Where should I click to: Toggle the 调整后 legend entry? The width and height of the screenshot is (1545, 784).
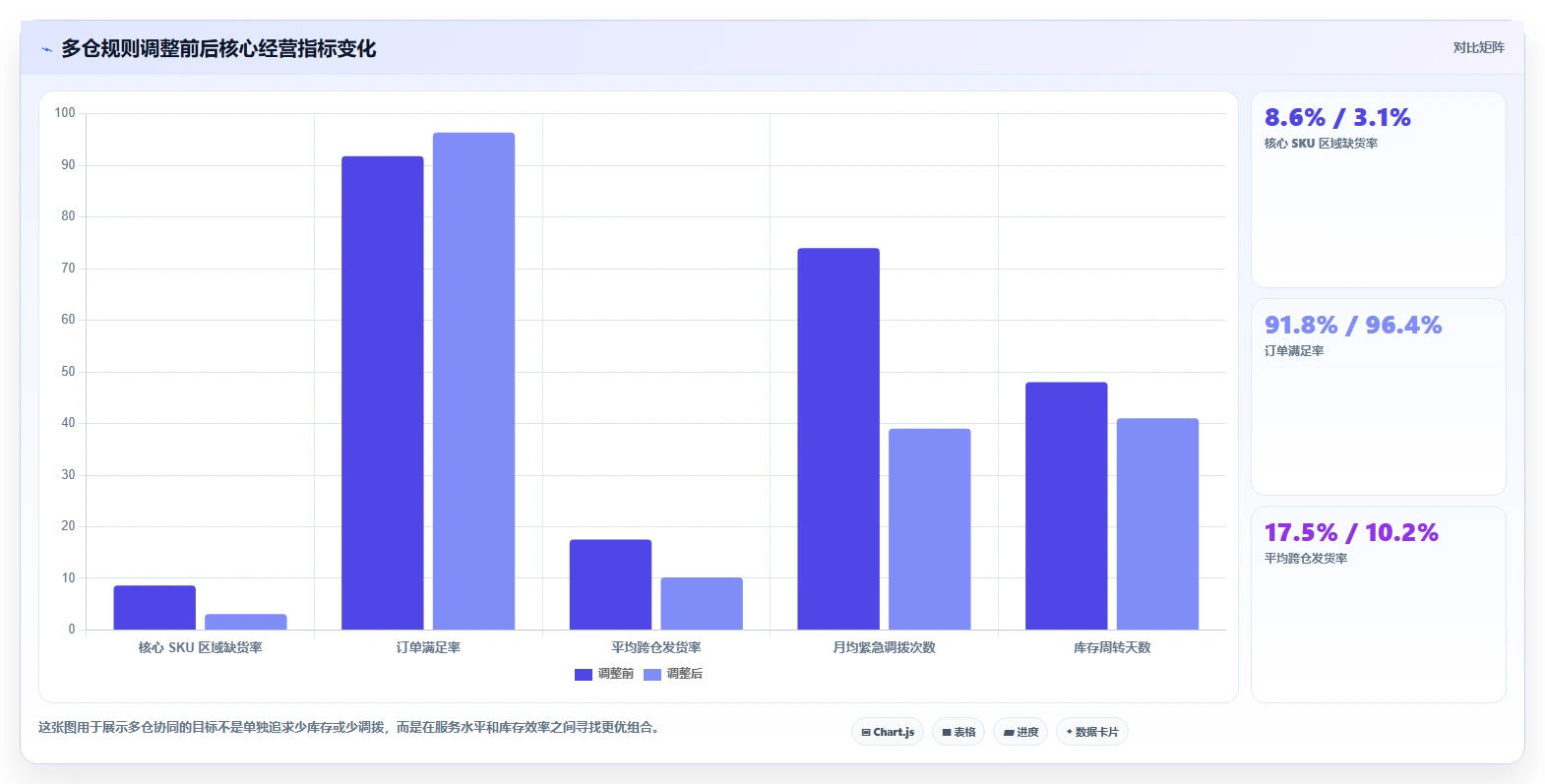coord(673,674)
